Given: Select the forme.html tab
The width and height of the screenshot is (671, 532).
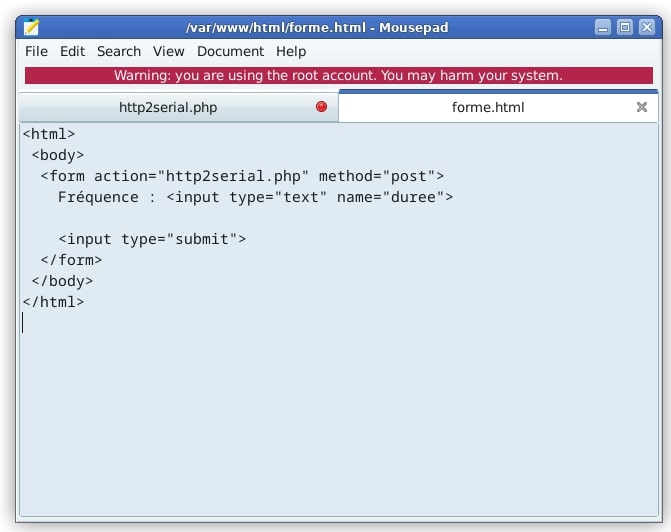Looking at the screenshot, I should point(488,107).
